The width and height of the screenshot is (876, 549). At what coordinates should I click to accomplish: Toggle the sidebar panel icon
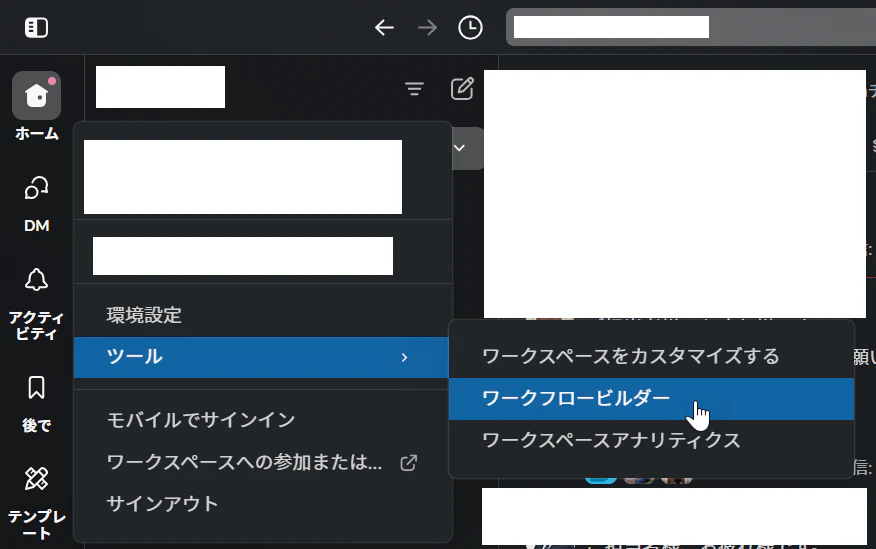36,27
